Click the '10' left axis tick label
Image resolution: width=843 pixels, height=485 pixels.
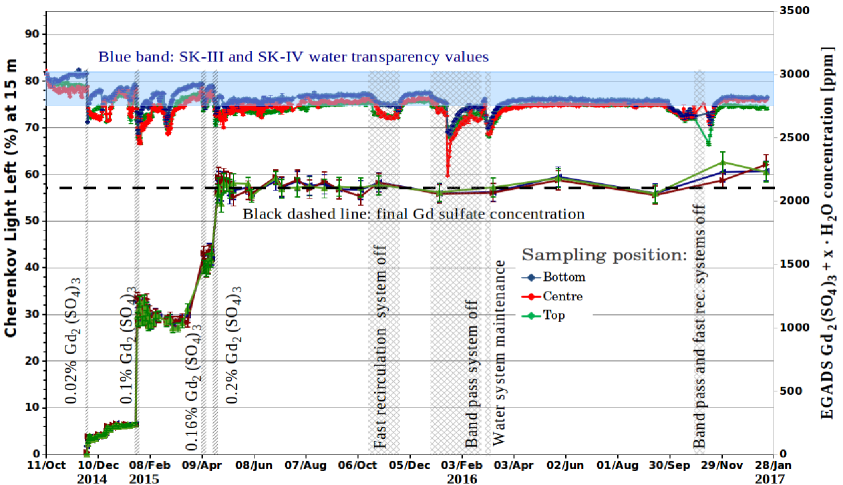tap(33, 408)
